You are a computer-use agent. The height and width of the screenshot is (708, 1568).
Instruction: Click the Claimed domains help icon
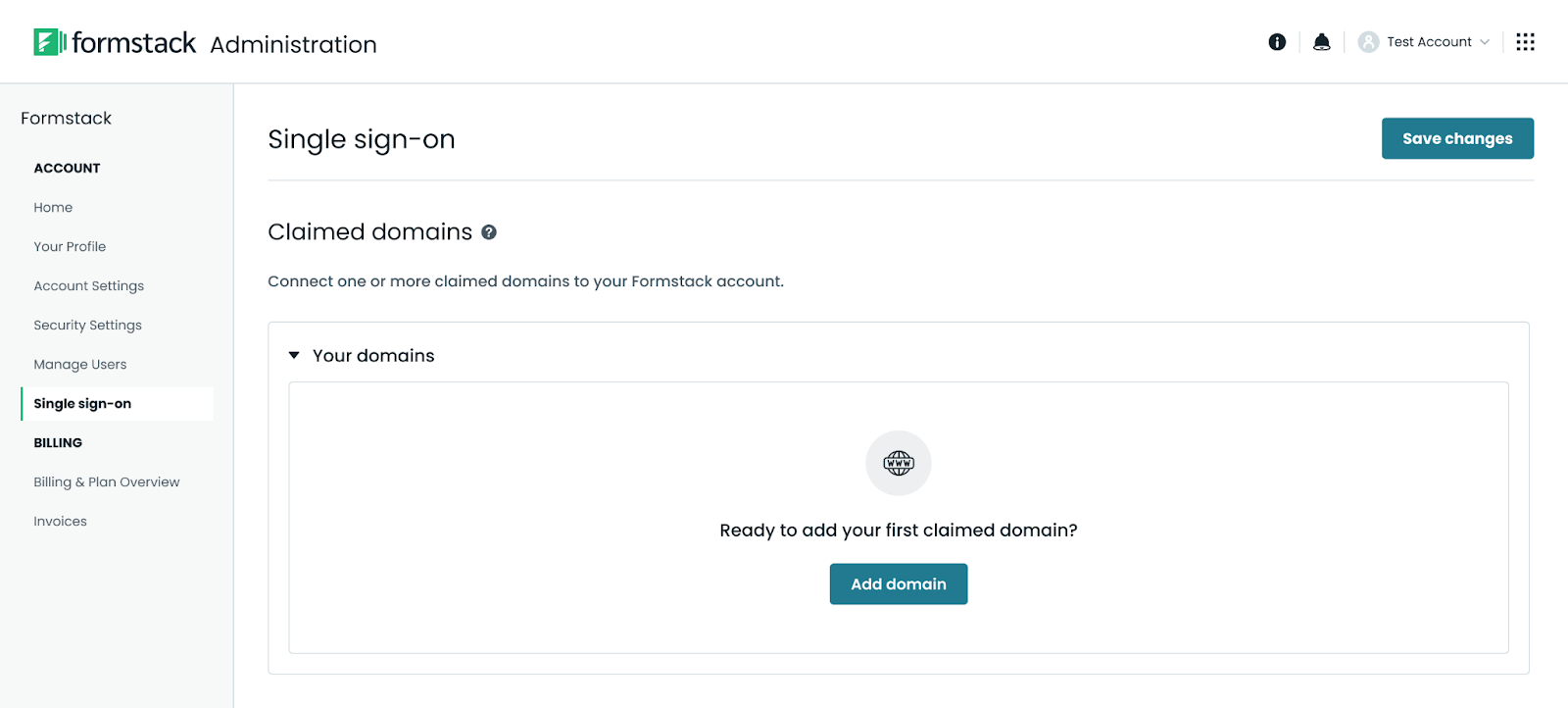(489, 232)
